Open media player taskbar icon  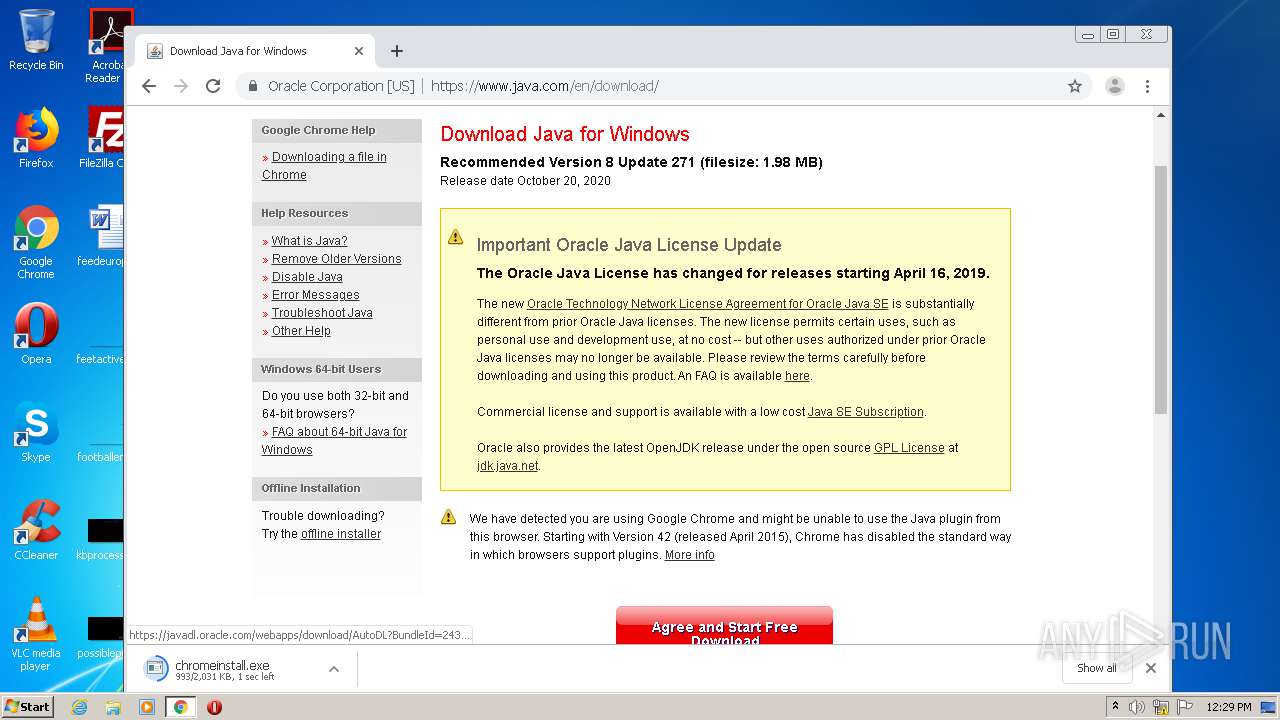147,707
